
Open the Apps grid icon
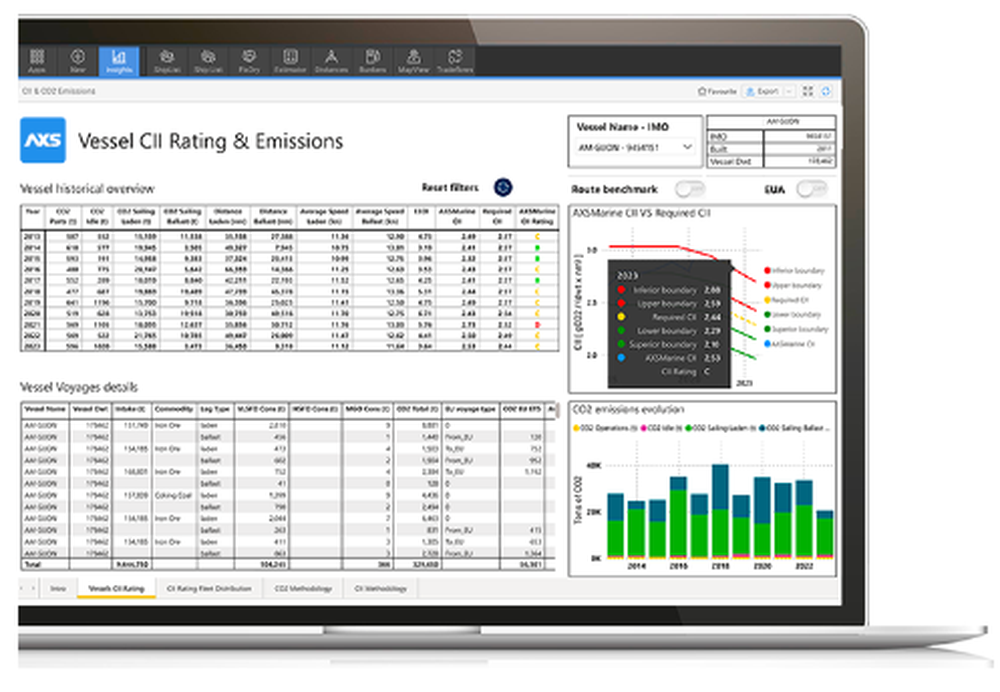[37, 61]
